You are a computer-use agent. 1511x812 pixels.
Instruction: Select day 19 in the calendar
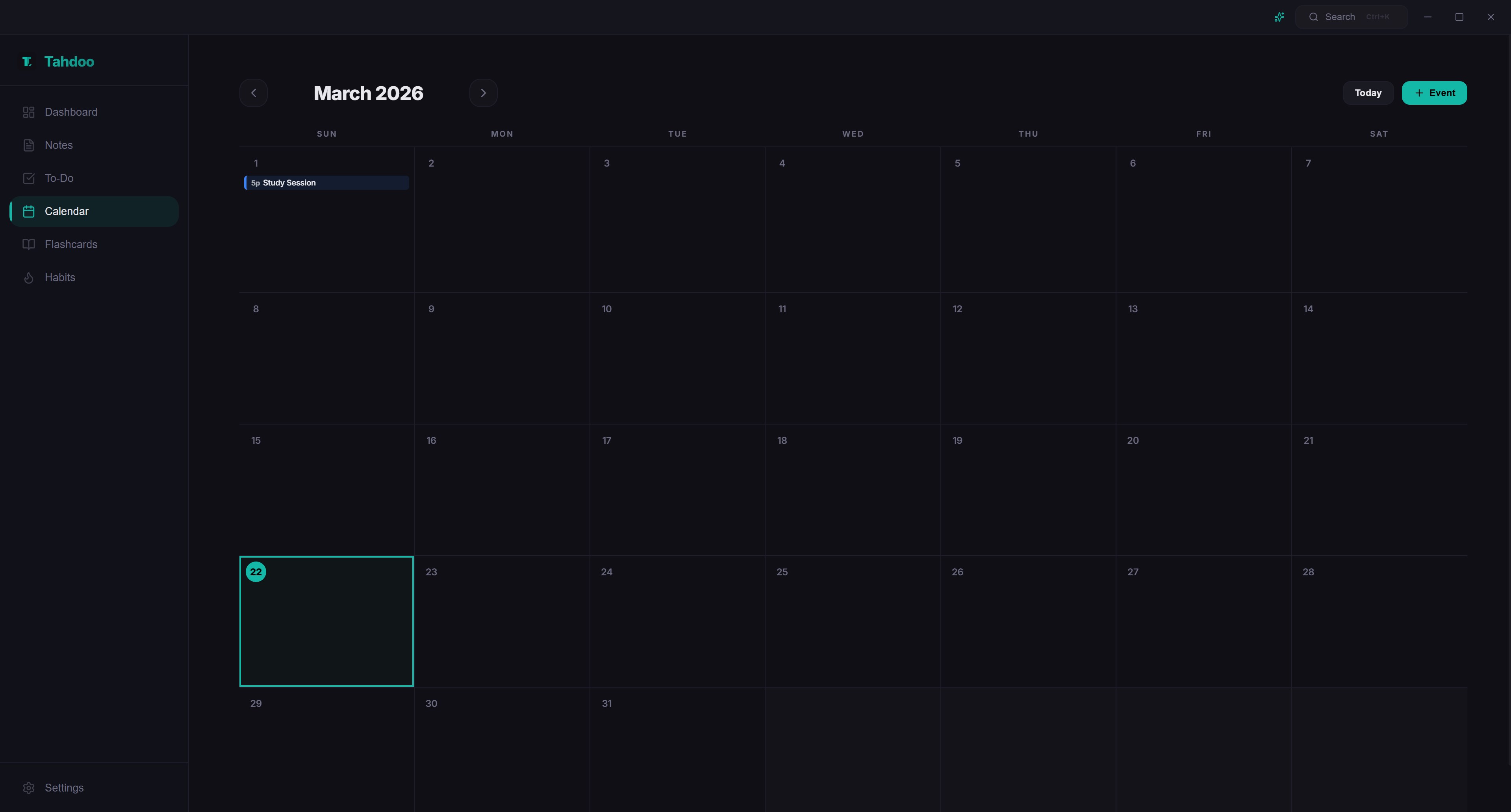tap(1028, 489)
